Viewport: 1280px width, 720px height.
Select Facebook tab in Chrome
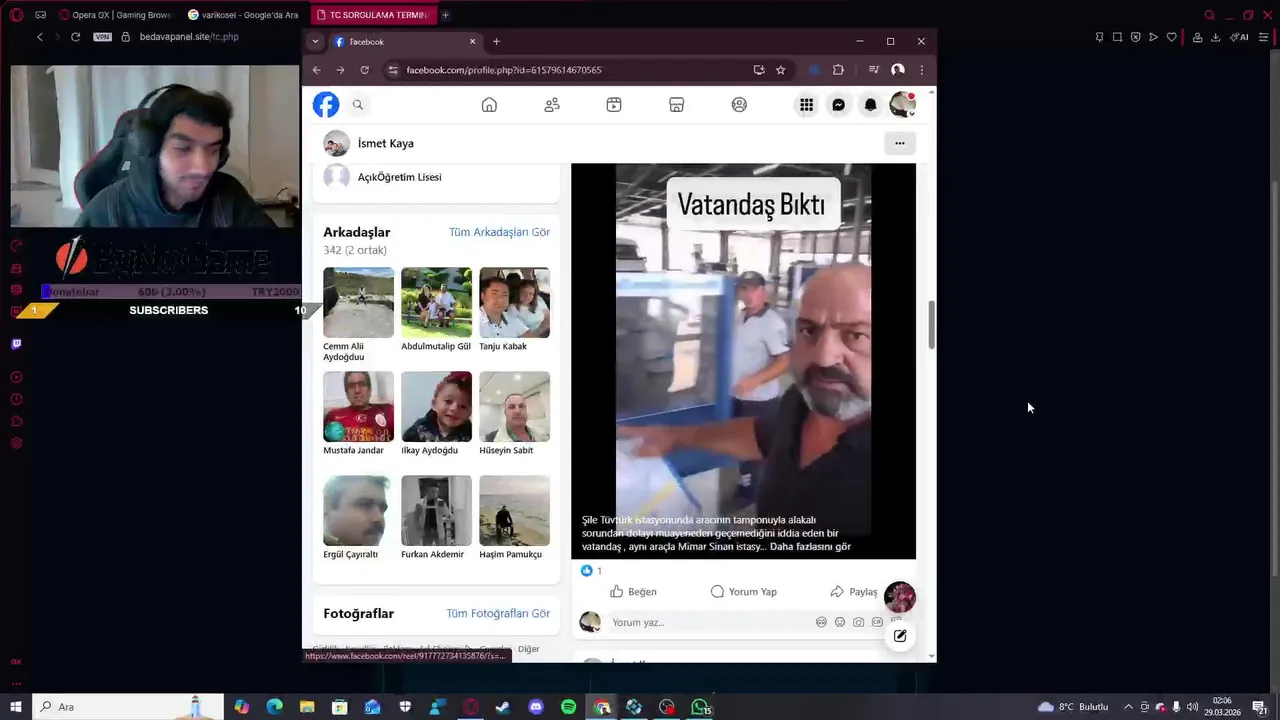[x=405, y=42]
